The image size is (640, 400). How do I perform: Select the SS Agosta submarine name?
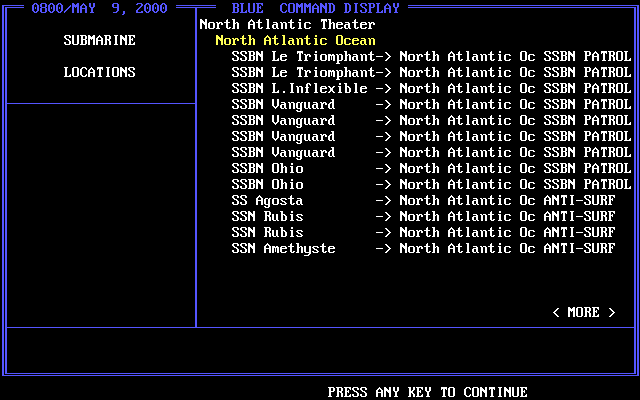pyautogui.click(x=267, y=200)
